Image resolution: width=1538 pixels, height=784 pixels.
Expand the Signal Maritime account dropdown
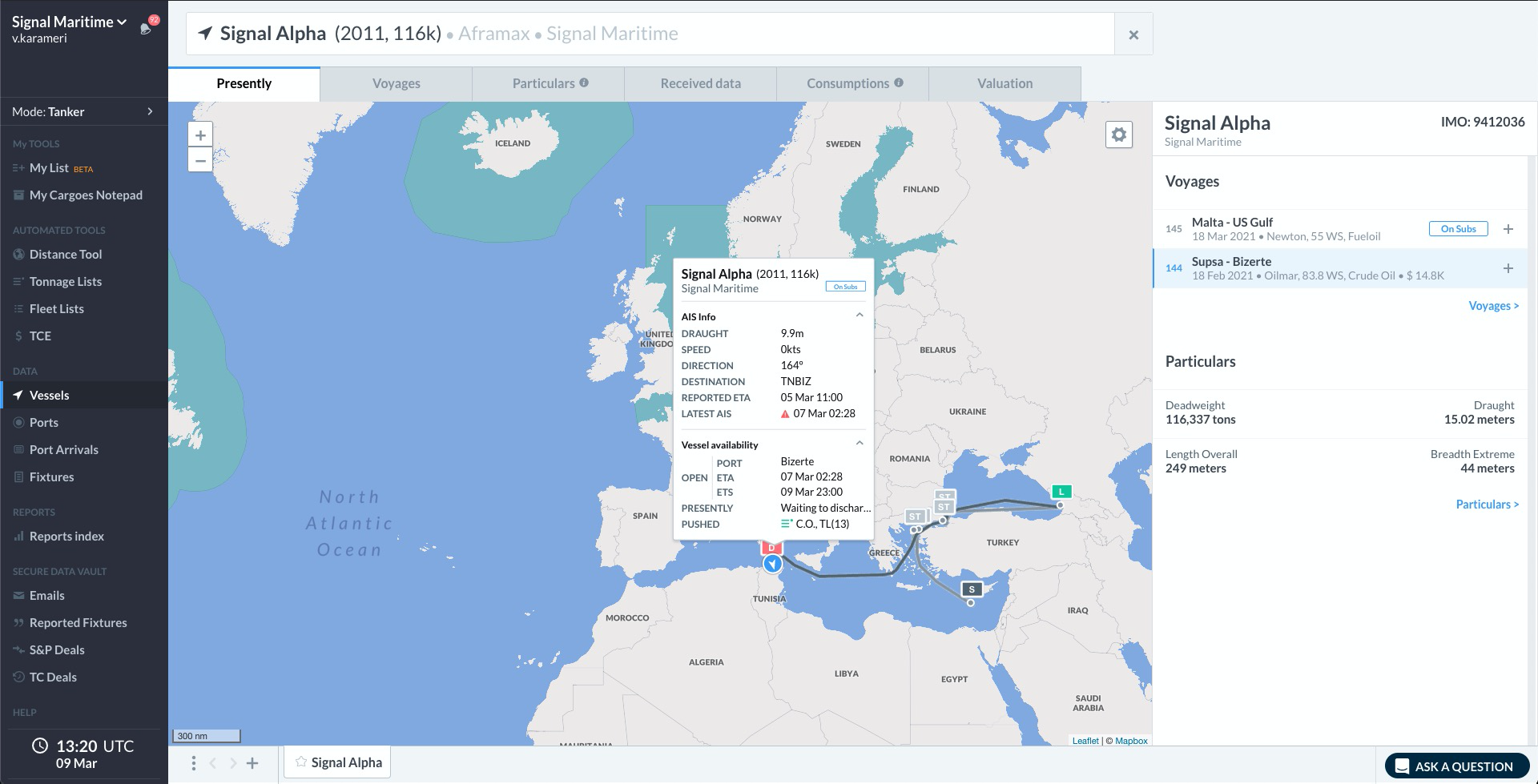(69, 22)
